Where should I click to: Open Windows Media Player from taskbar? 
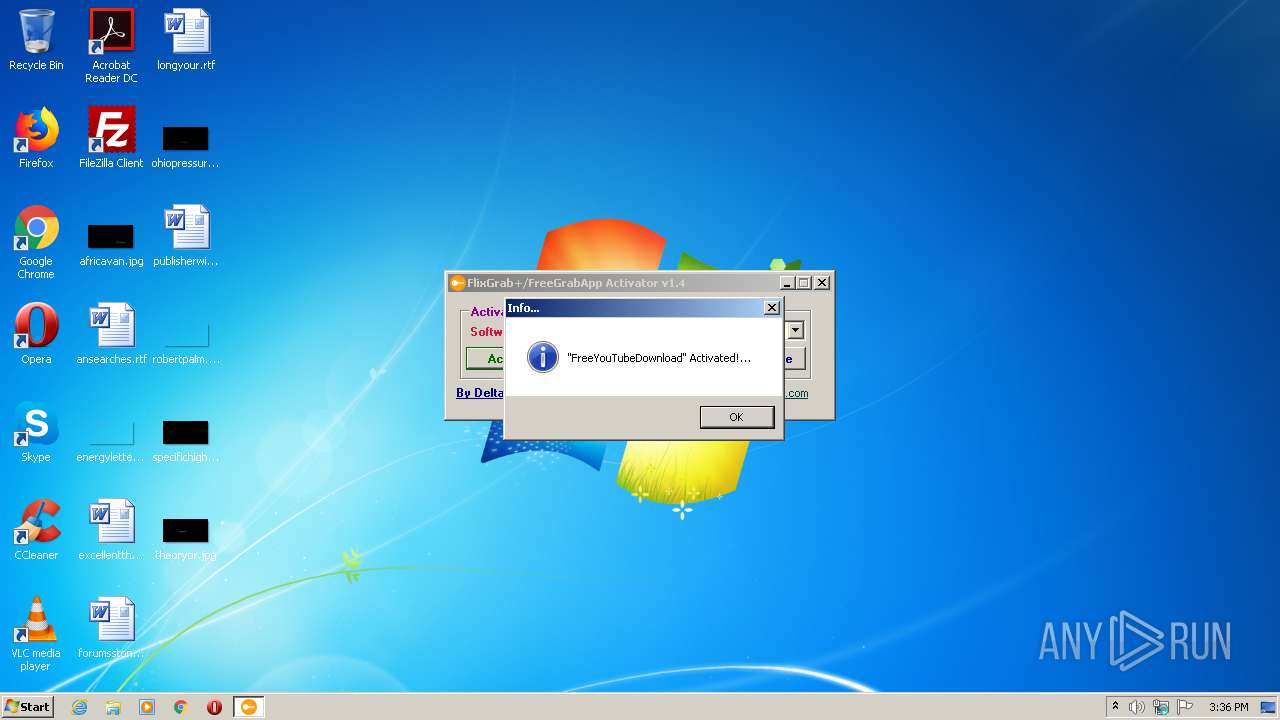147,707
